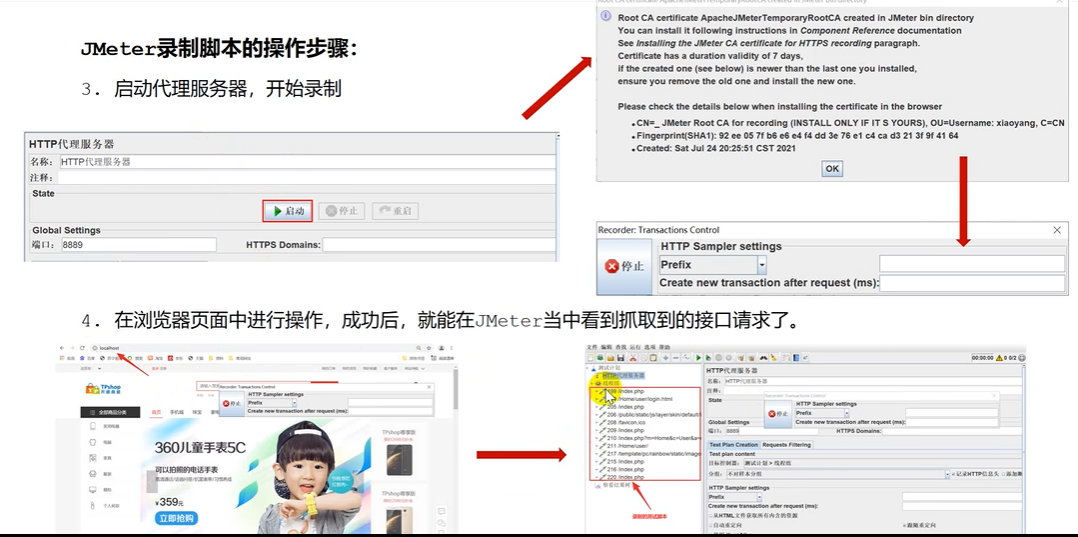Click the blue 立即抢购 button on the banner
Viewport: 1078px width, 537px height.
click(176, 518)
